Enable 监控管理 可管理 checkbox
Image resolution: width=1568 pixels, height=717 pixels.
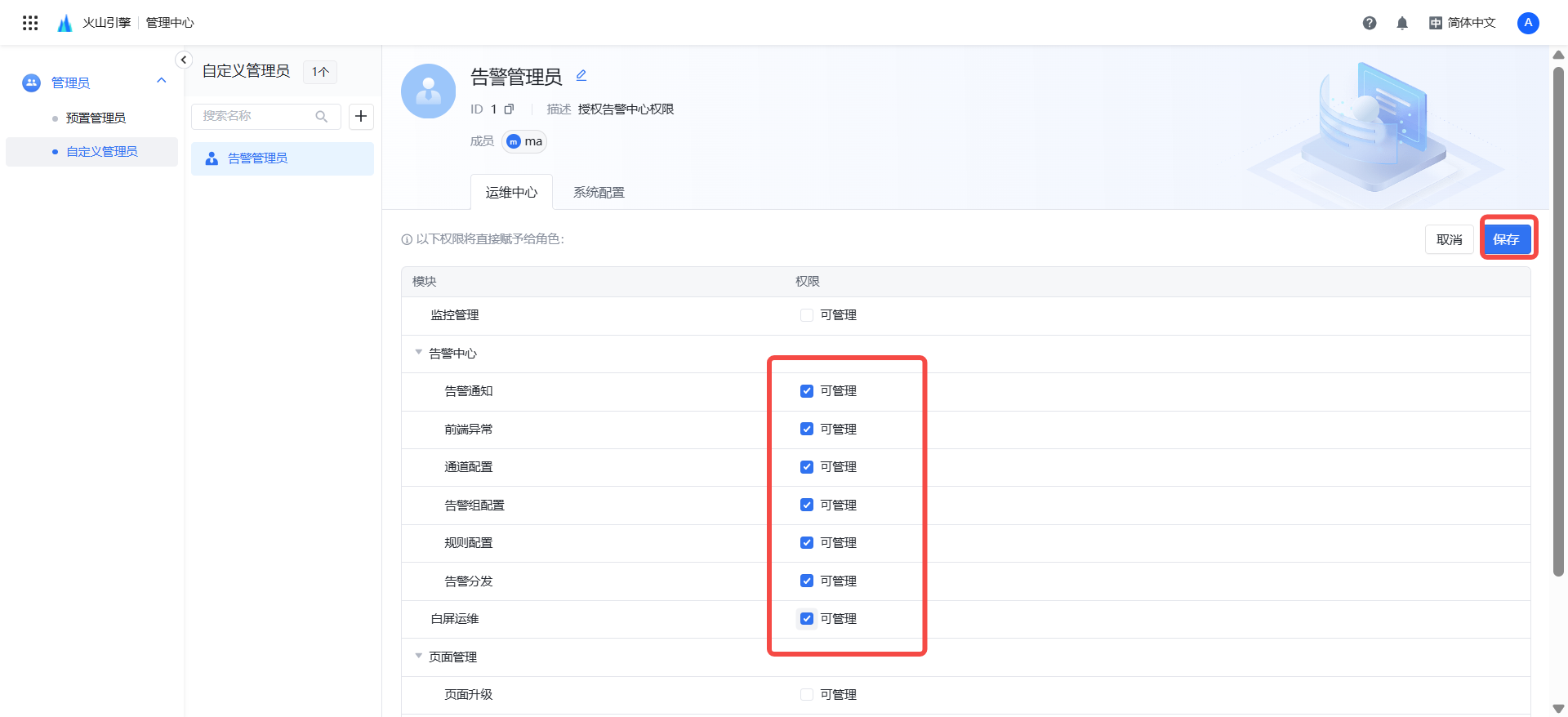coord(807,315)
